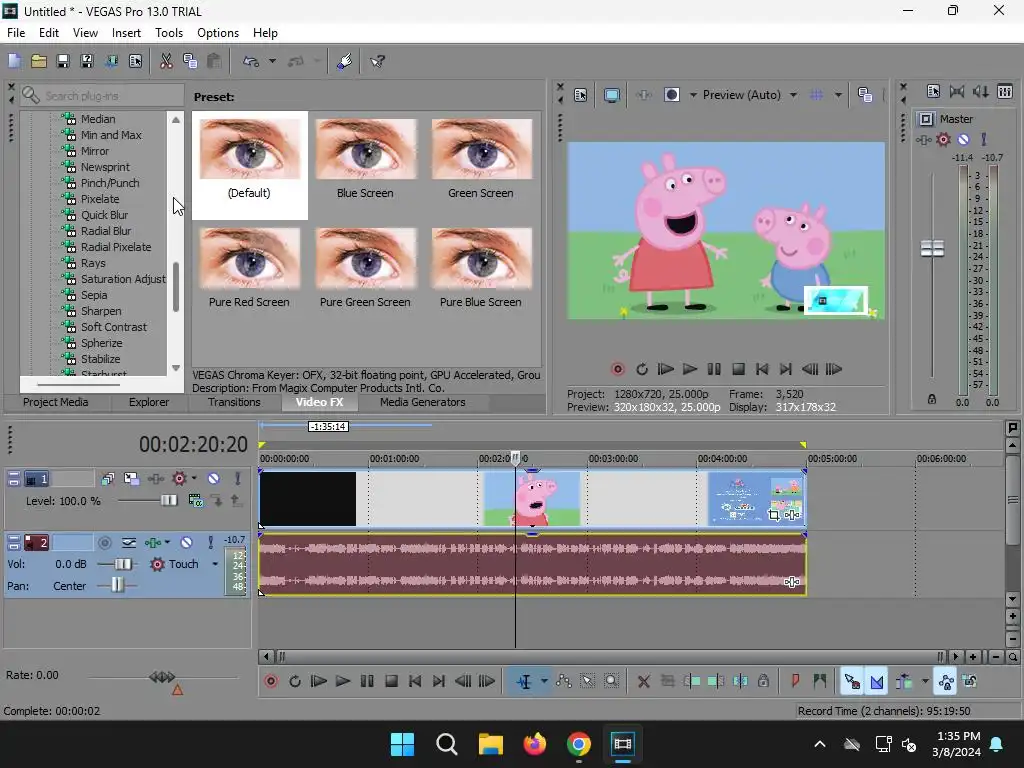The height and width of the screenshot is (768, 1024).
Task: Open the edit tool selector dropdown arrow
Action: point(544,682)
